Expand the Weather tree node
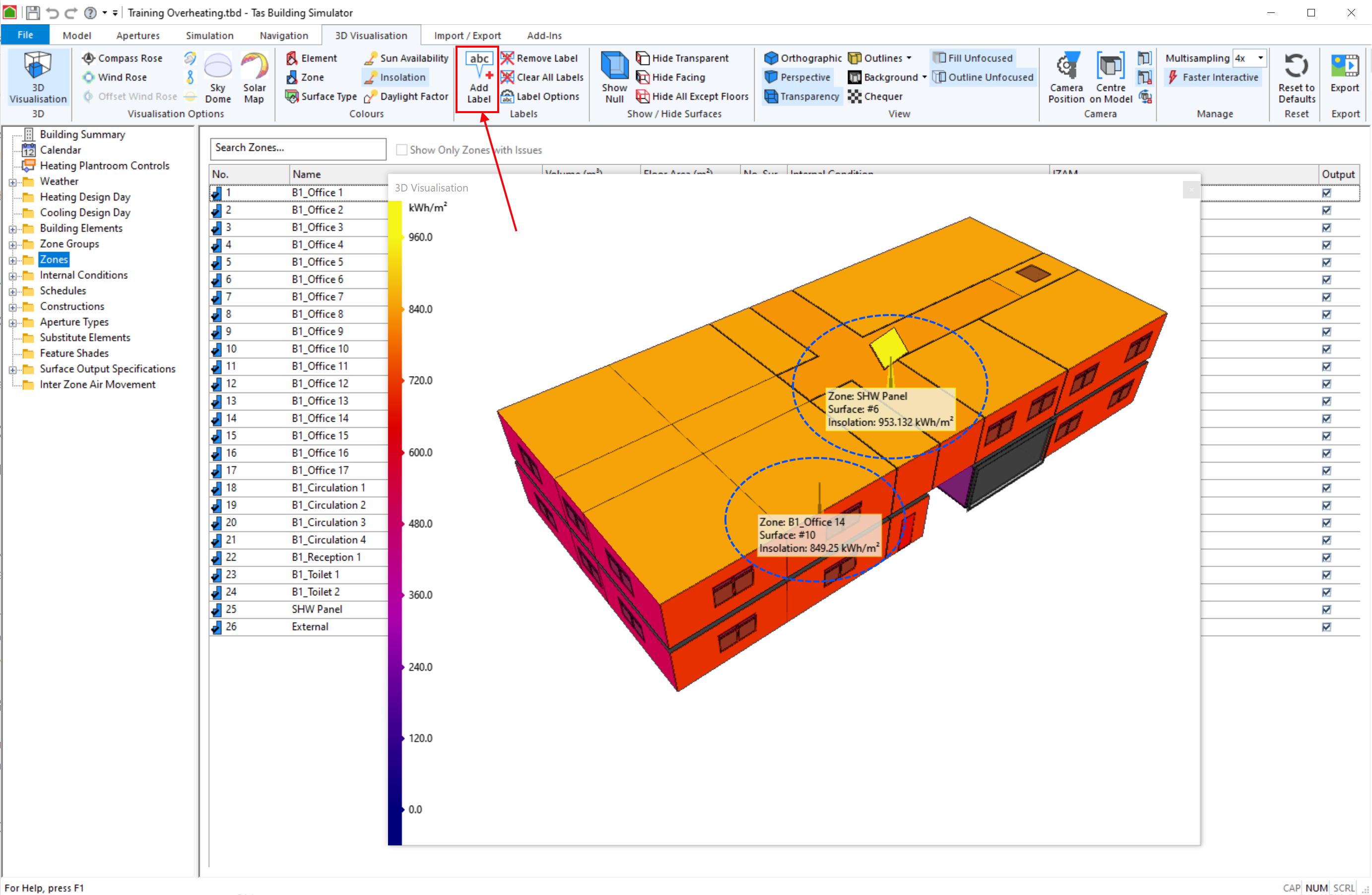Image resolution: width=1372 pixels, height=895 pixels. [x=13, y=182]
